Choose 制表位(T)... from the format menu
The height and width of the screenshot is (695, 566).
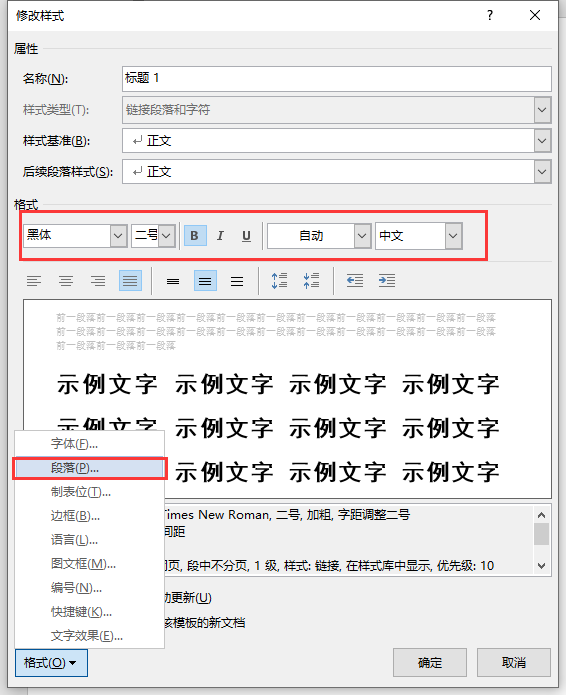coord(90,492)
